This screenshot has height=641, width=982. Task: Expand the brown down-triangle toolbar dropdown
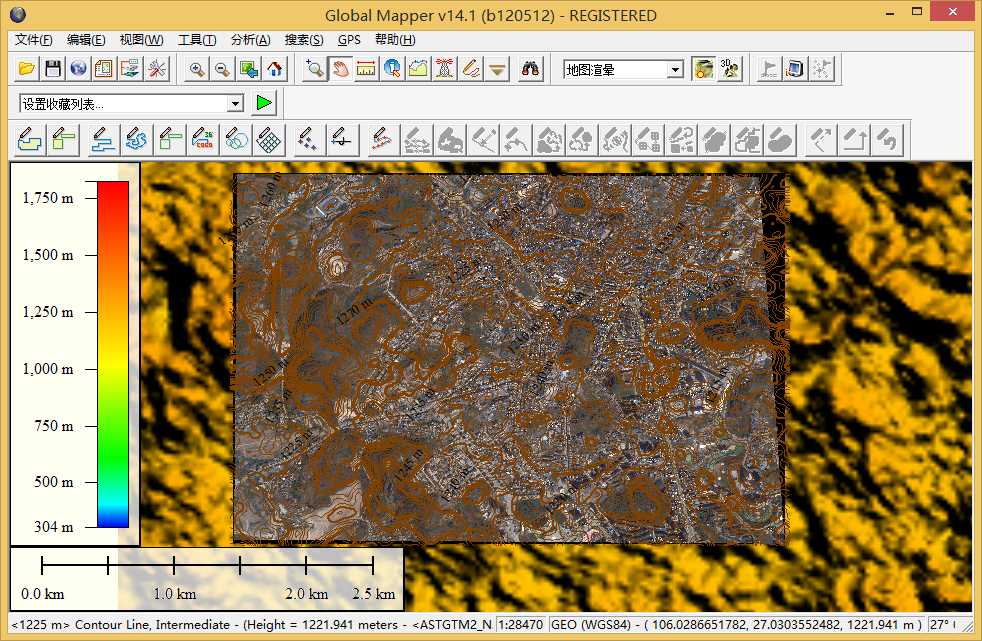pos(498,69)
